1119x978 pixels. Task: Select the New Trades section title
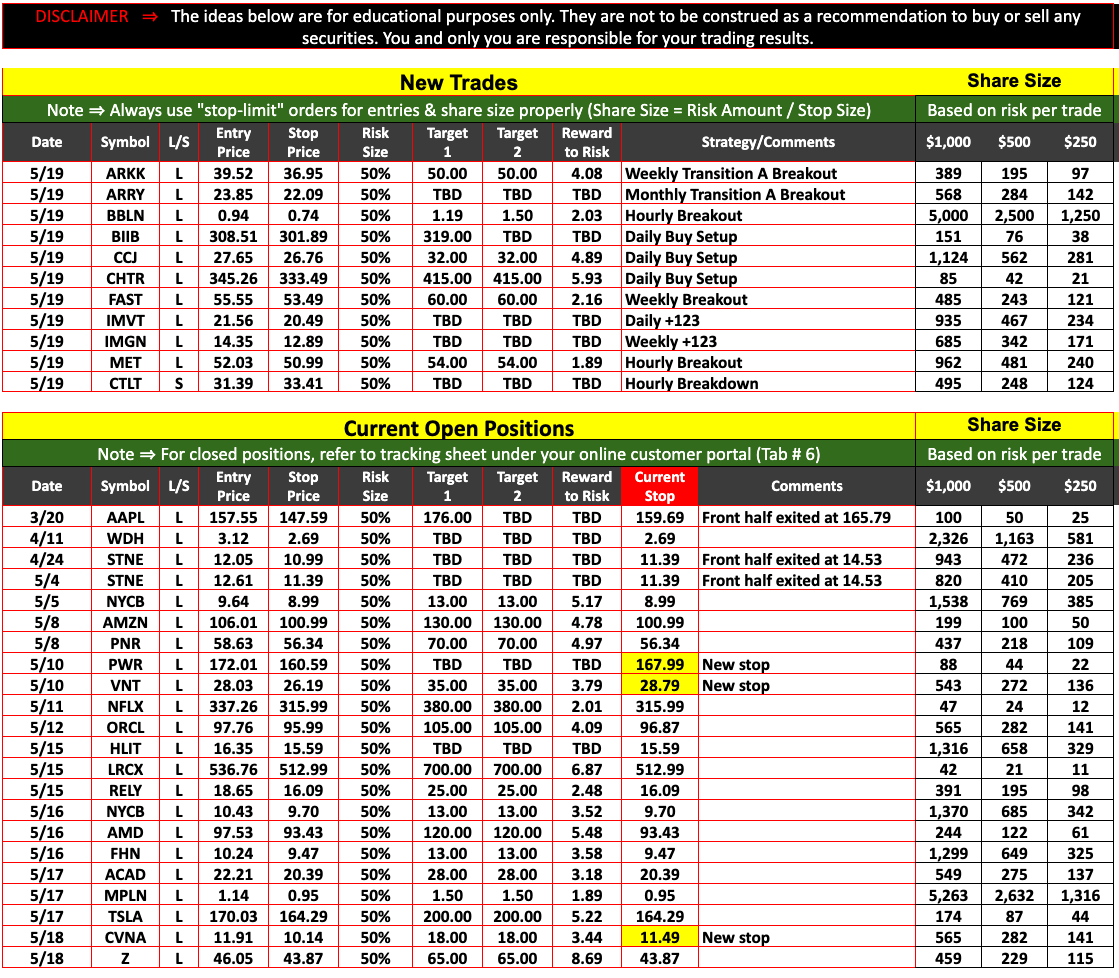click(x=457, y=82)
